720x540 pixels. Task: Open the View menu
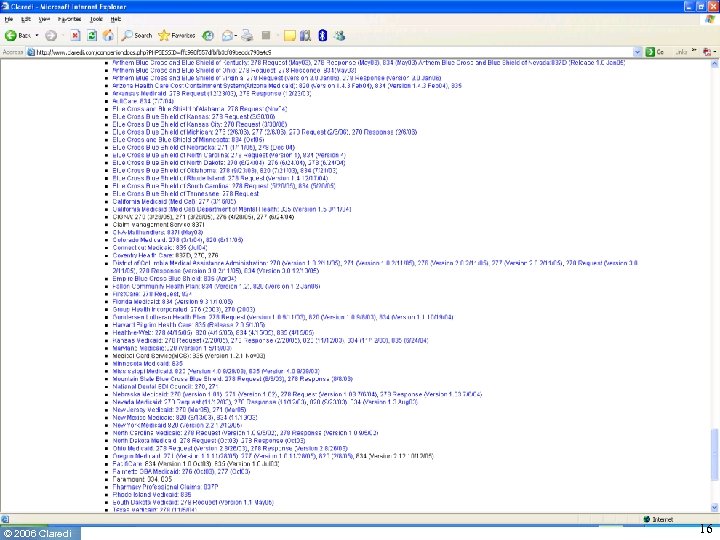coord(44,19)
